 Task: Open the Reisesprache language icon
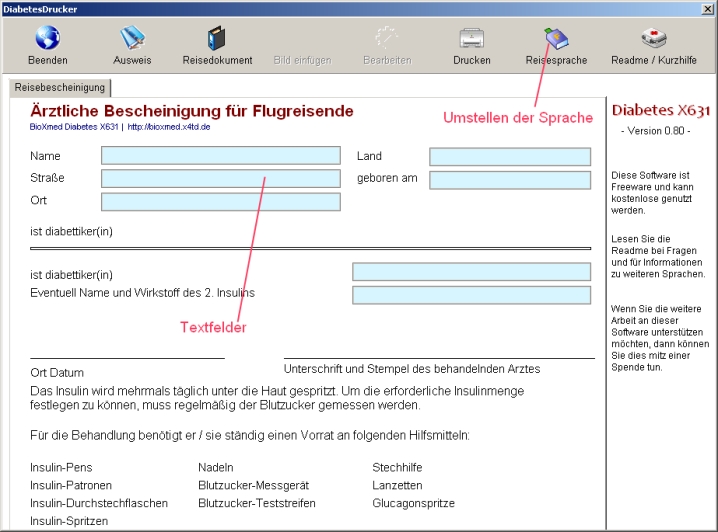556,39
